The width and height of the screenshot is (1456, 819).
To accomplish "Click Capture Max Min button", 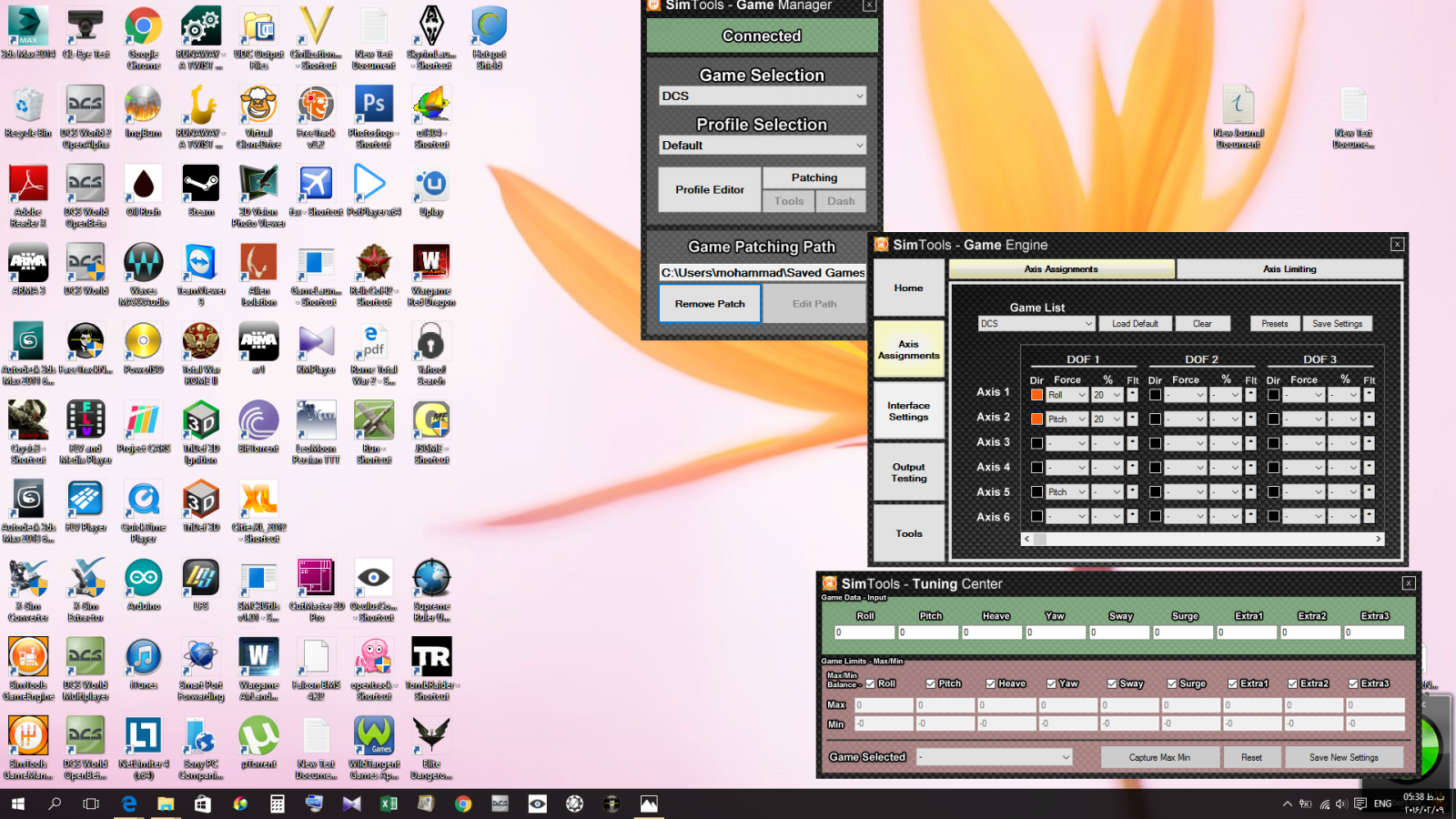I will pos(1159,757).
